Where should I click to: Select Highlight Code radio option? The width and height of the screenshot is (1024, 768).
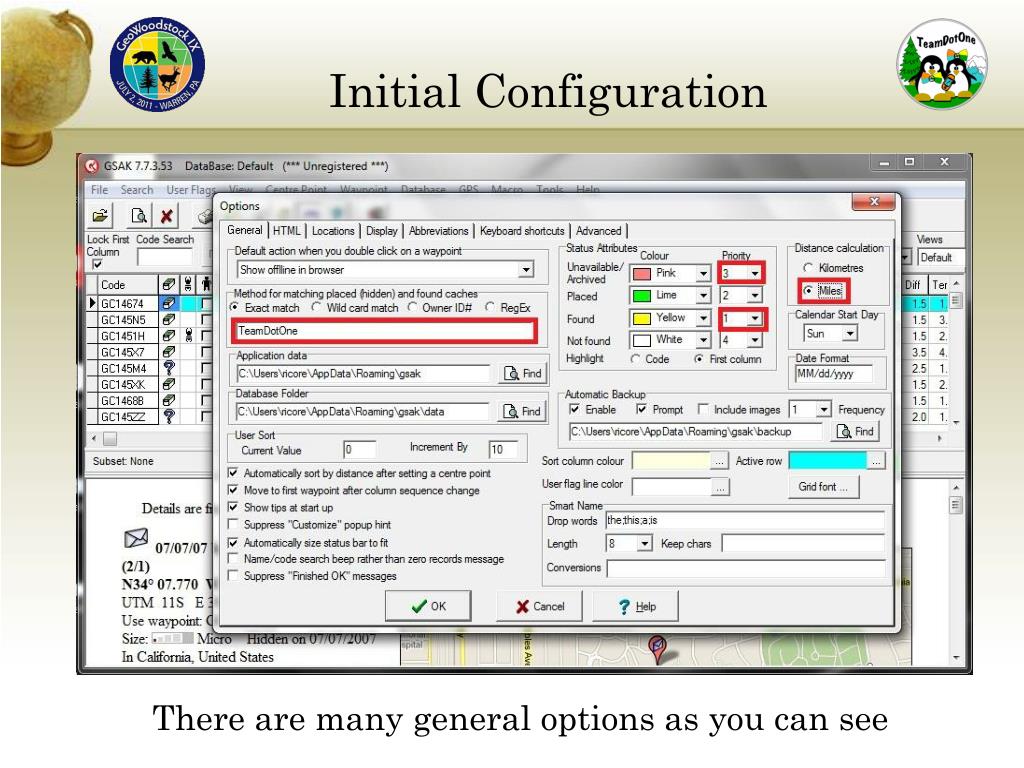635,359
